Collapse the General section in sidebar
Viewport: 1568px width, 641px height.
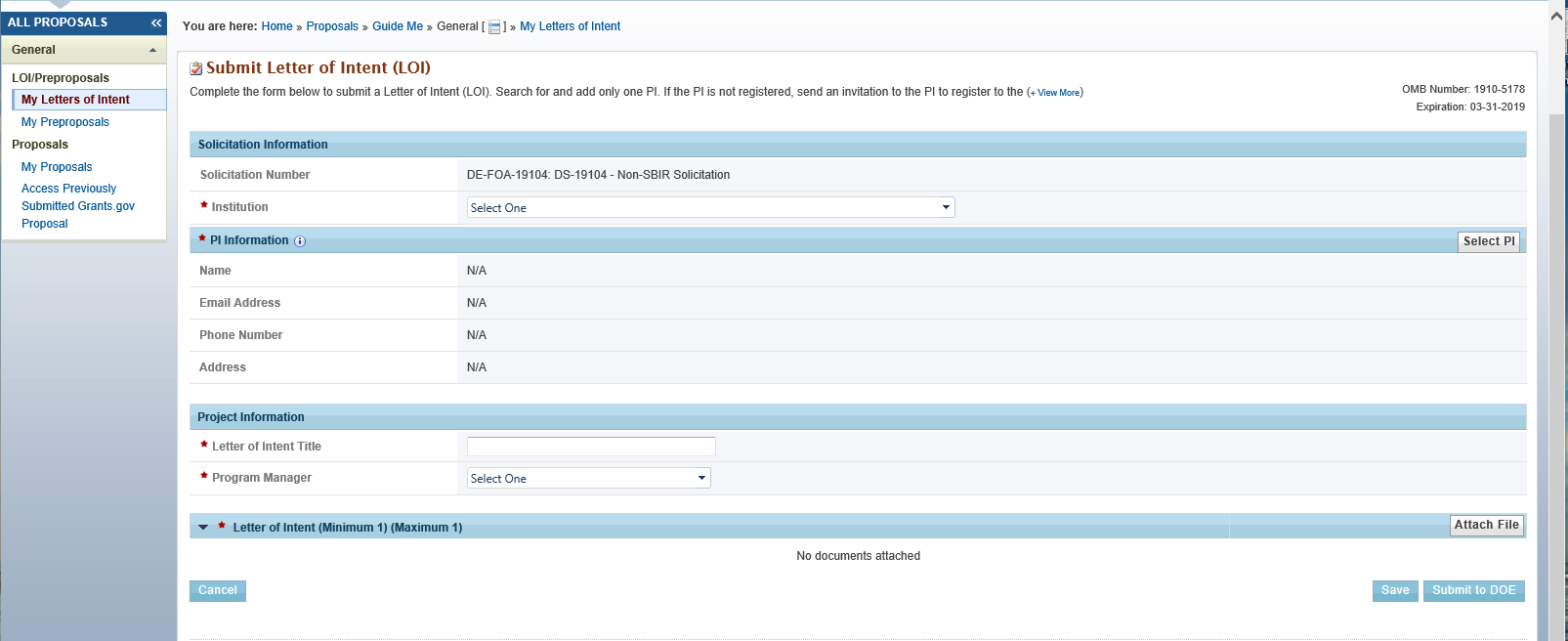[152, 50]
